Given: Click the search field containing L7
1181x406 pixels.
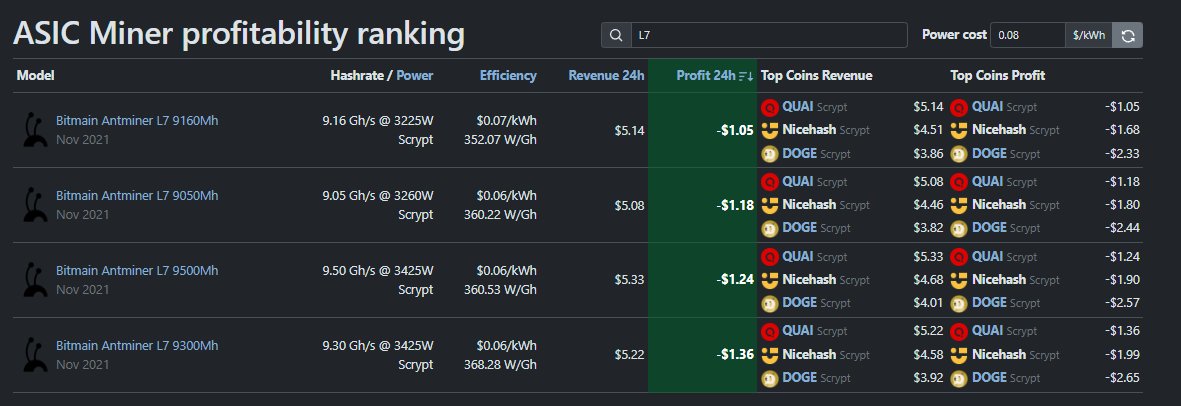Looking at the screenshot, I should click(x=768, y=35).
